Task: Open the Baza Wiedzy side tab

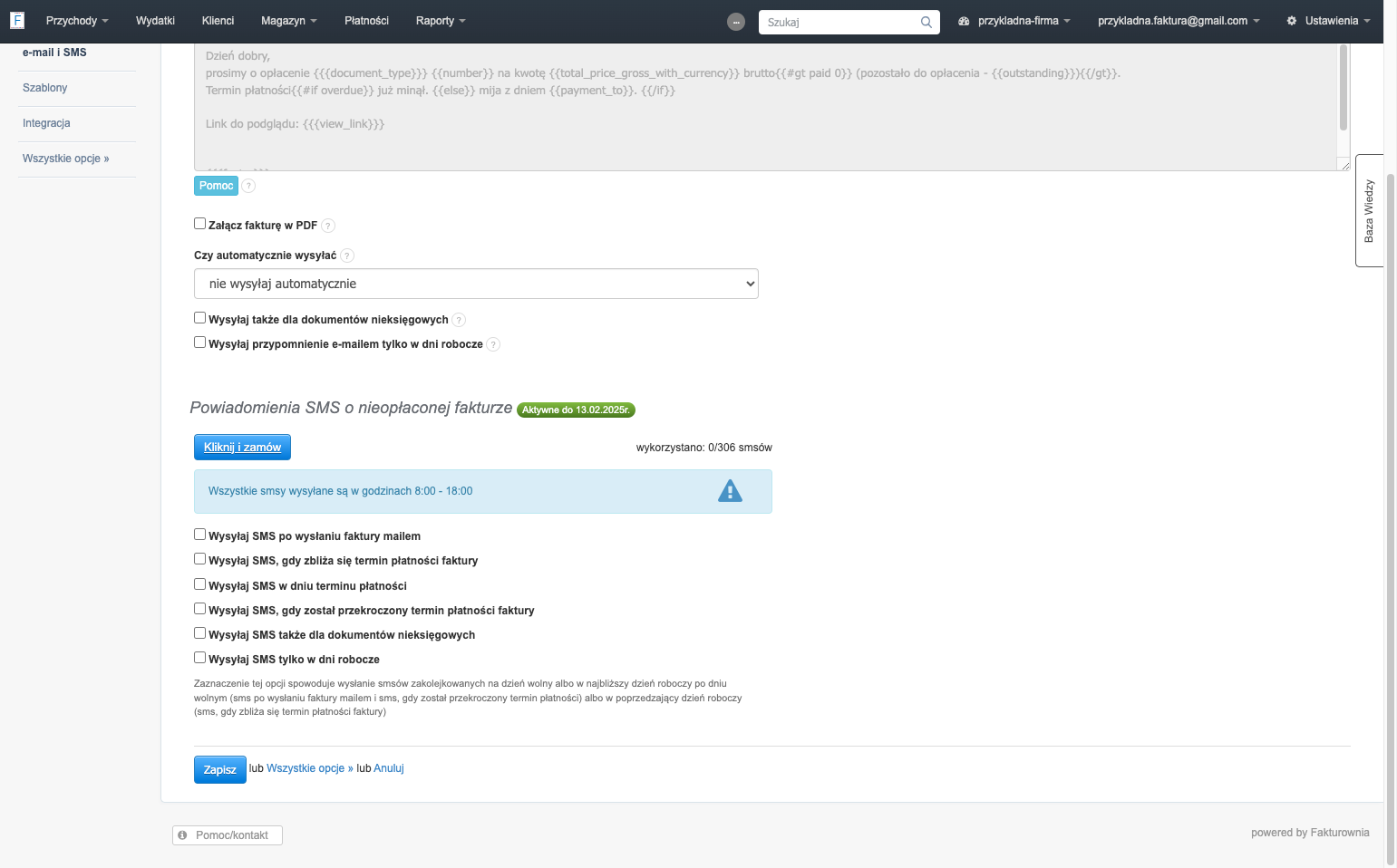Action: [x=1369, y=210]
